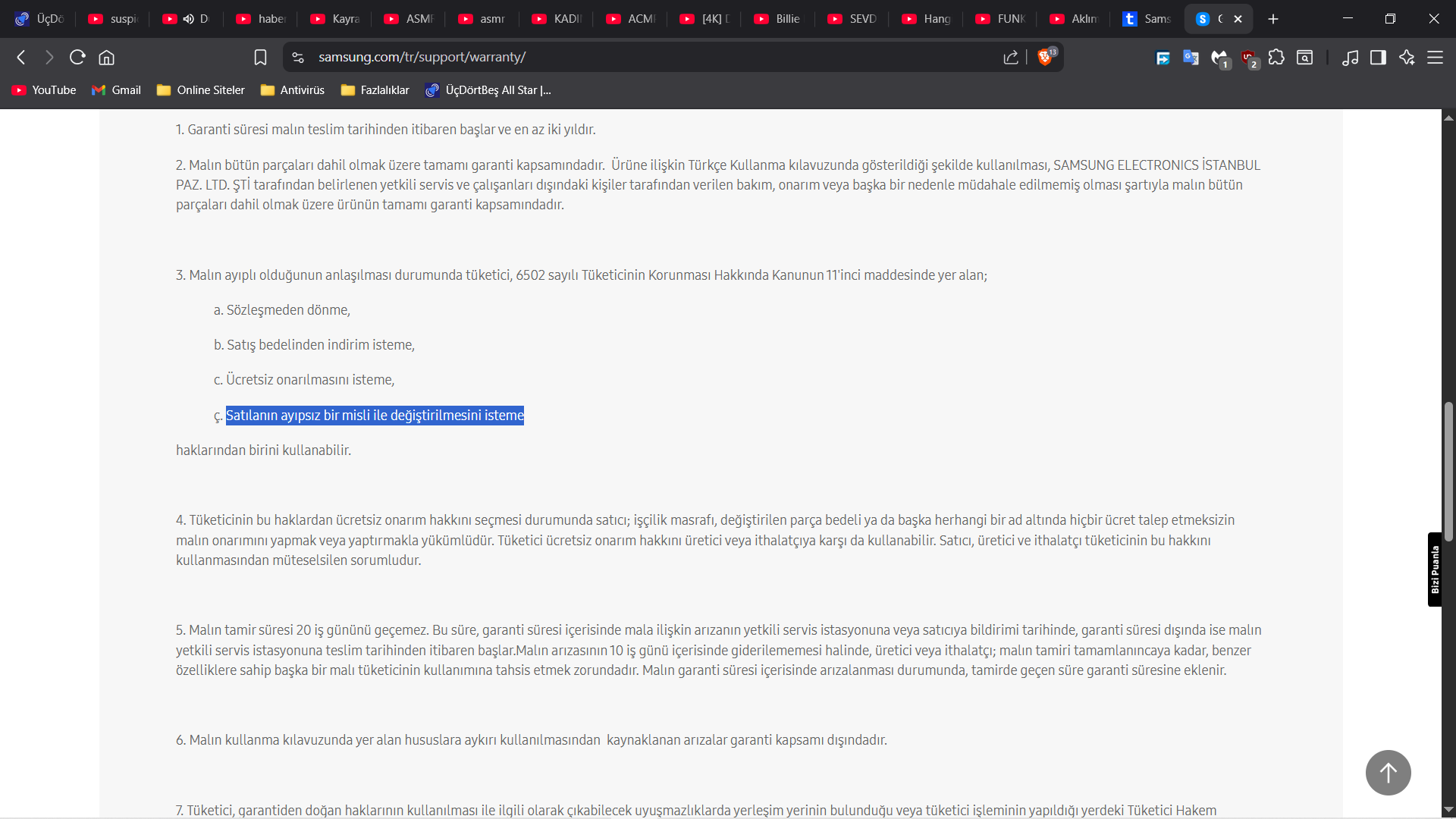The width and height of the screenshot is (1456, 819).
Task: Click the scrollbar down arrow
Action: [x=1448, y=810]
